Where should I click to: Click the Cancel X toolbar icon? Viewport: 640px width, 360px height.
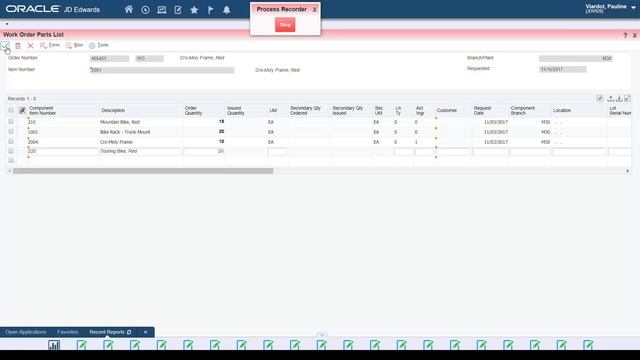pos(30,46)
